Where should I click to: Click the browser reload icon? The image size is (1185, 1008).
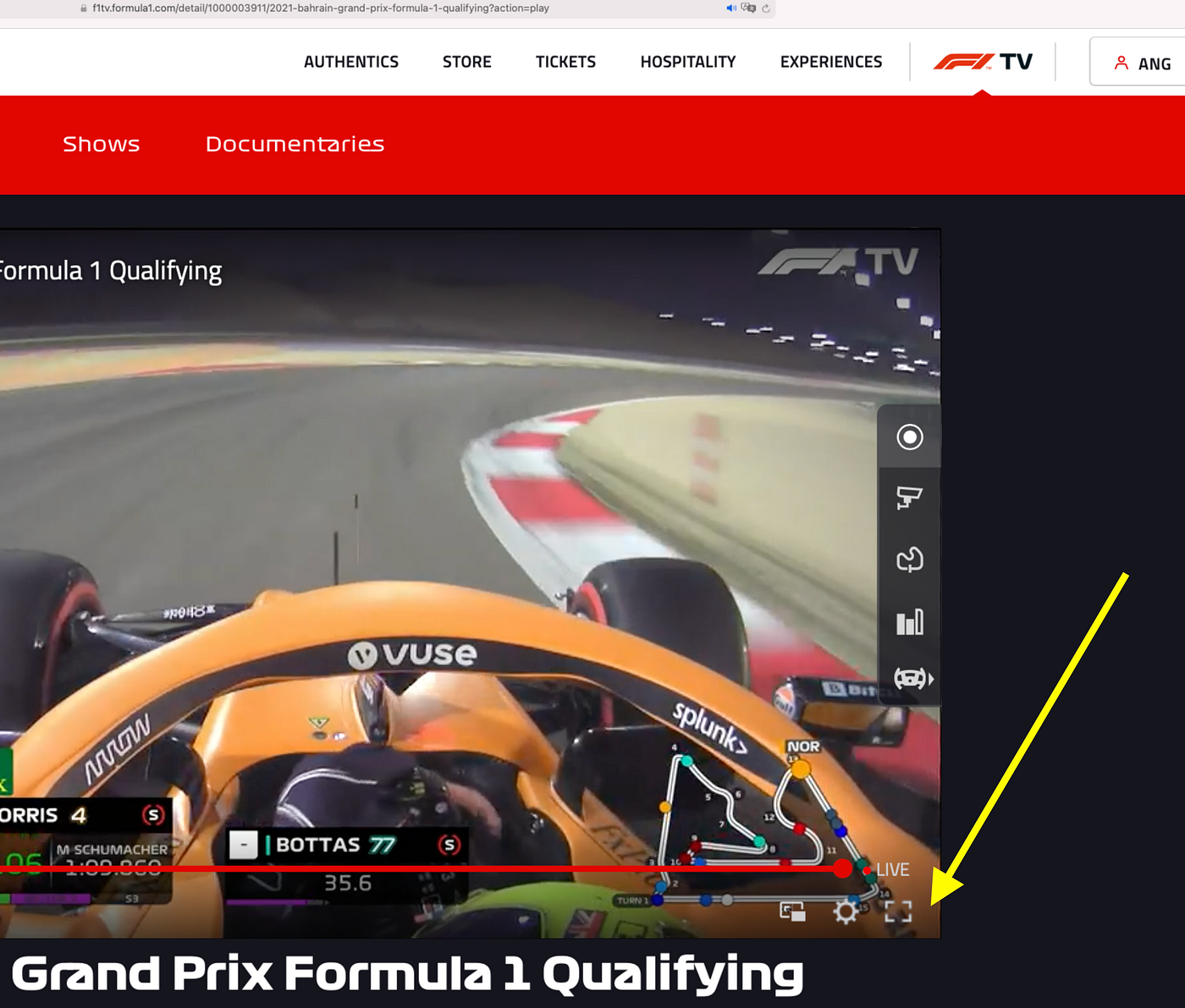pos(767,8)
